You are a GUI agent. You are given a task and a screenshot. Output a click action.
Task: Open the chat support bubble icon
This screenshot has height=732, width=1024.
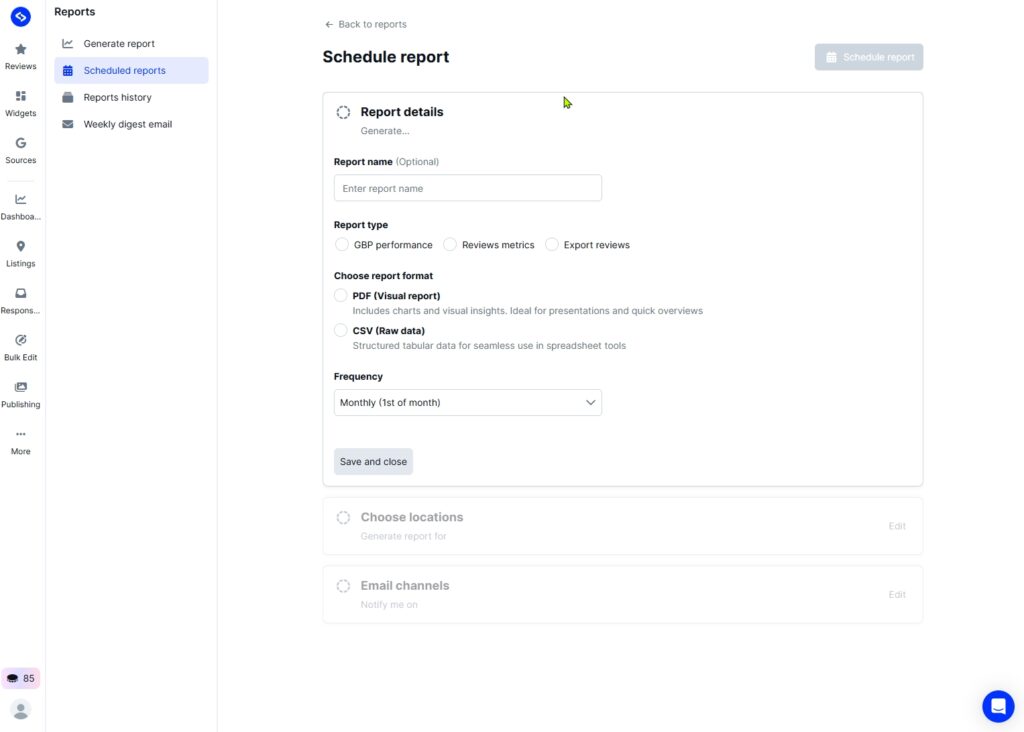pyautogui.click(x=997, y=706)
